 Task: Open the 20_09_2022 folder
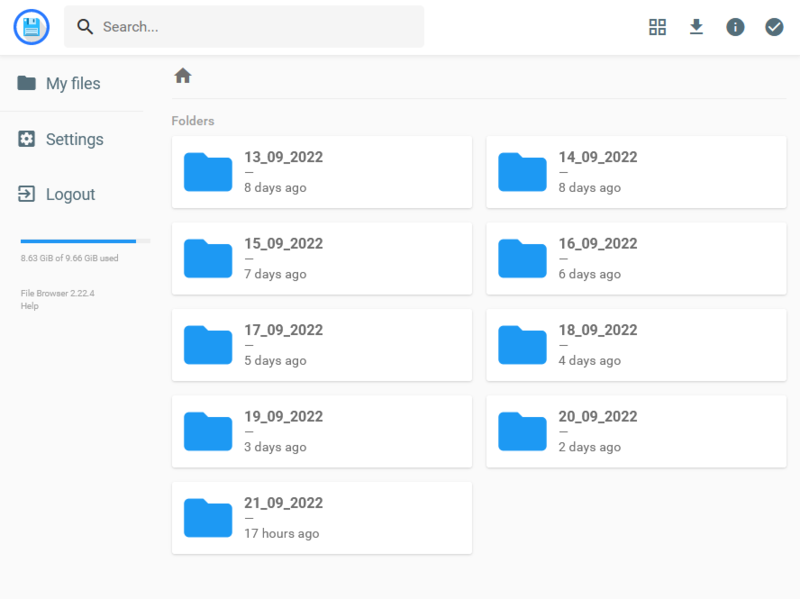tap(636, 431)
